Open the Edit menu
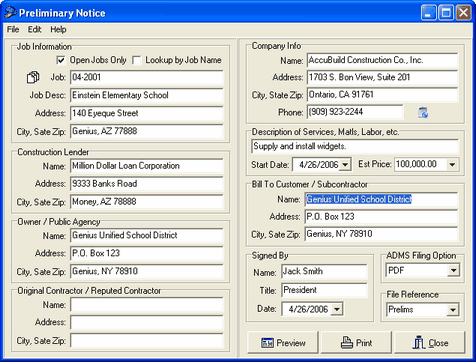 34,30
